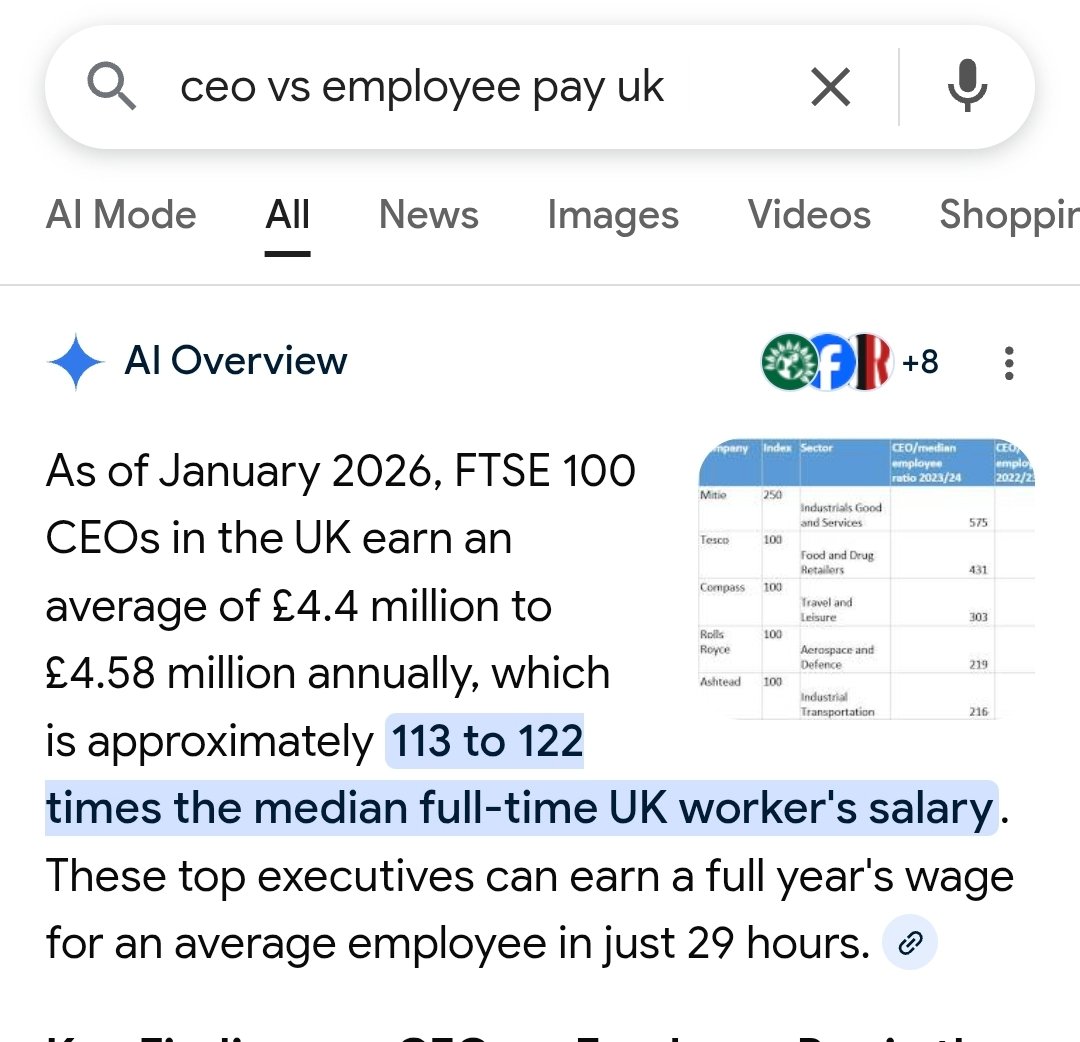Viewport: 1080px width, 1042px height.
Task: Tap the highlighted '113 to 122 times' text
Action: pyautogui.click(x=485, y=741)
